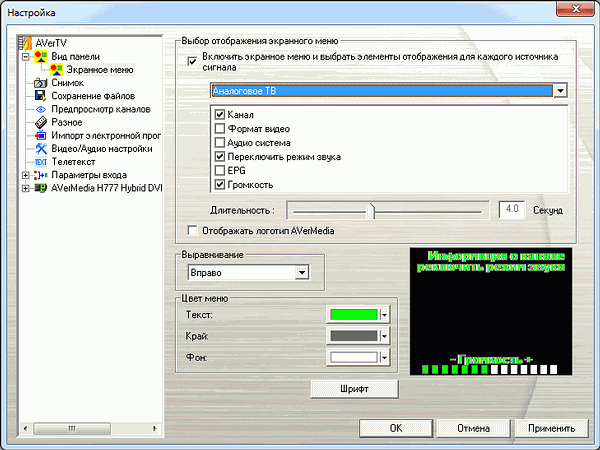Enable the Аудио система checkbox
The image size is (600, 450).
point(220,143)
